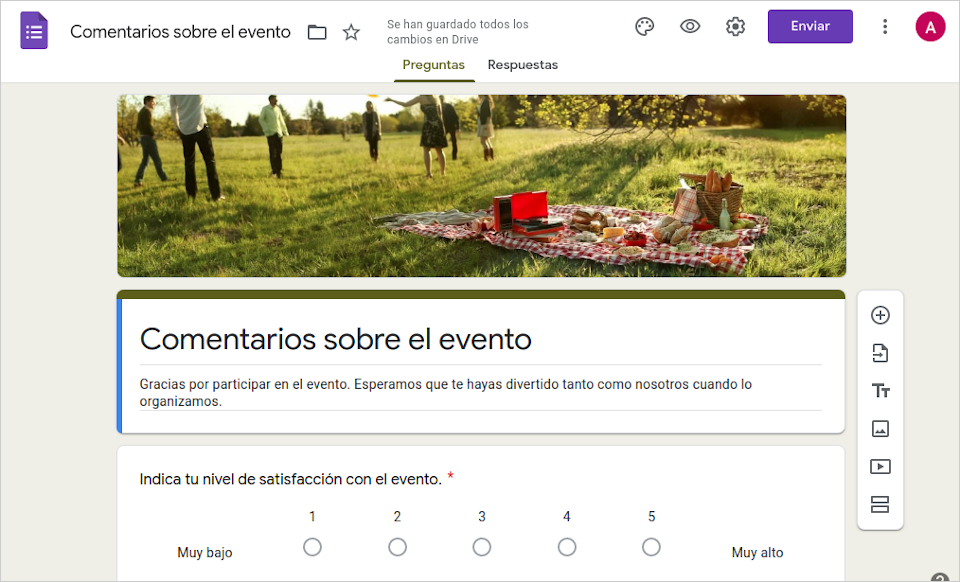Image resolution: width=960 pixels, height=582 pixels.
Task: Open the account avatar menu
Action: (x=930, y=27)
